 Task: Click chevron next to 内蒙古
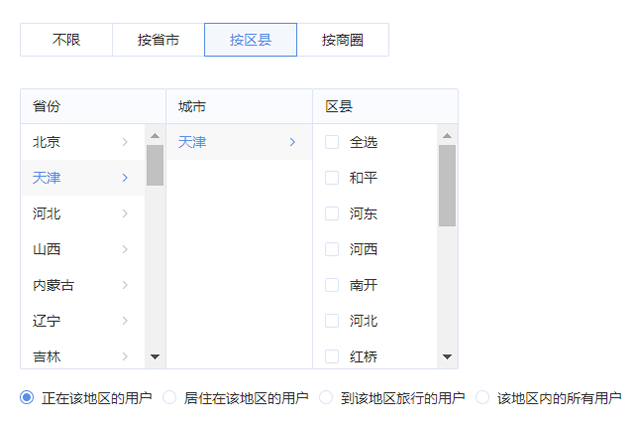pyautogui.click(x=125, y=285)
